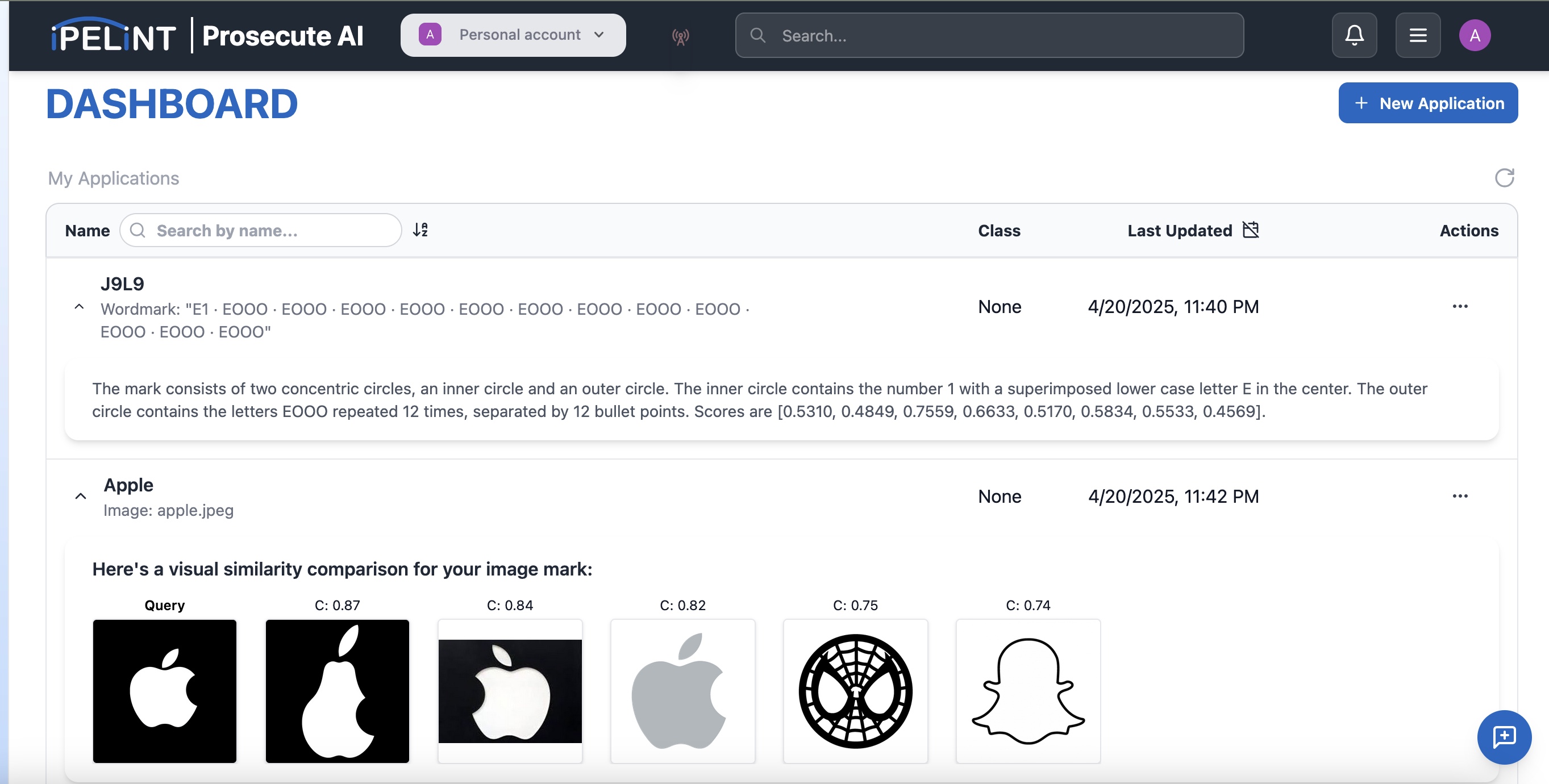The width and height of the screenshot is (1549, 784).
Task: Click the New Application button
Action: [x=1427, y=103]
